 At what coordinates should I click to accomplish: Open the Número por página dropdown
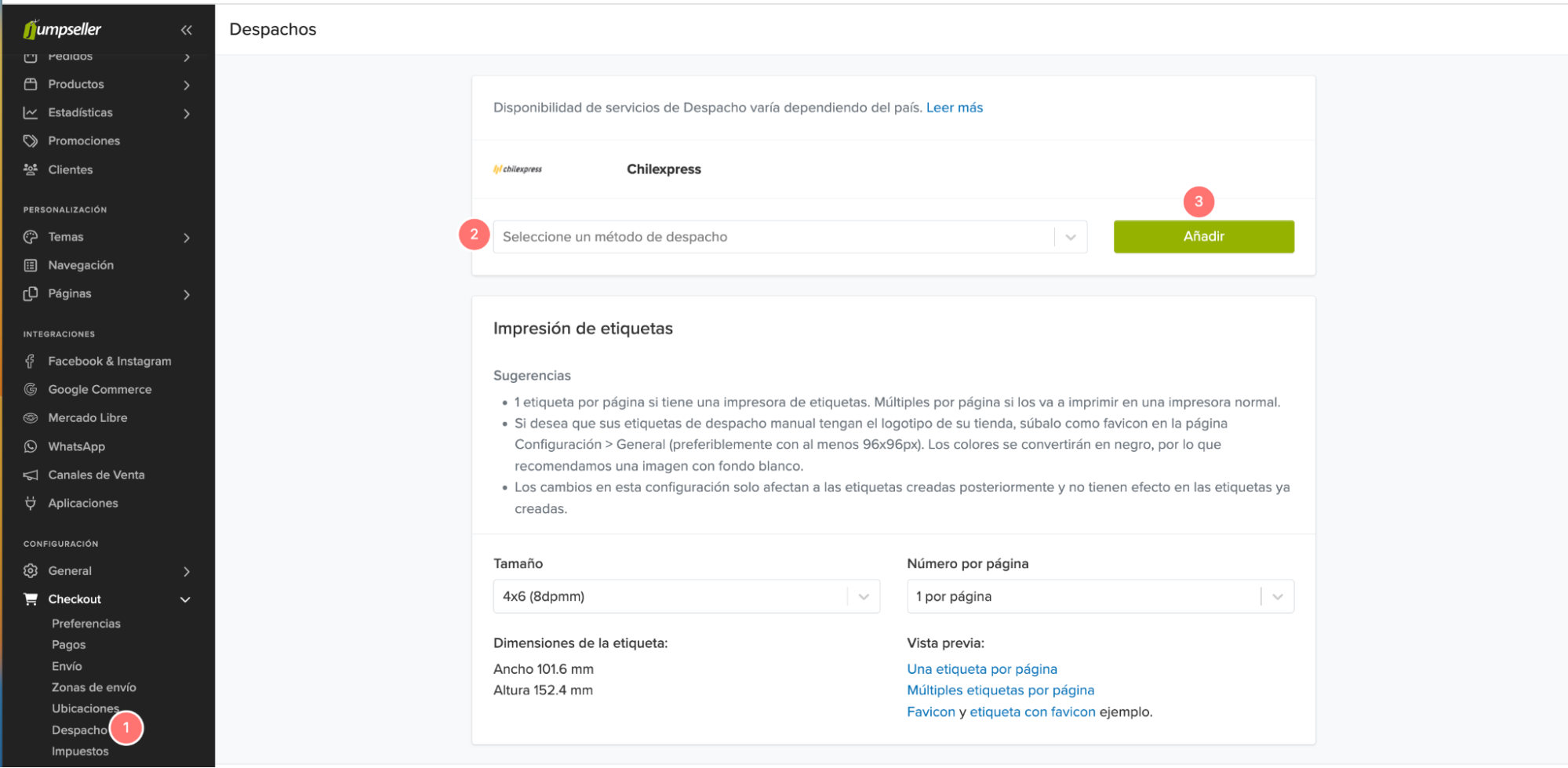tap(1100, 596)
